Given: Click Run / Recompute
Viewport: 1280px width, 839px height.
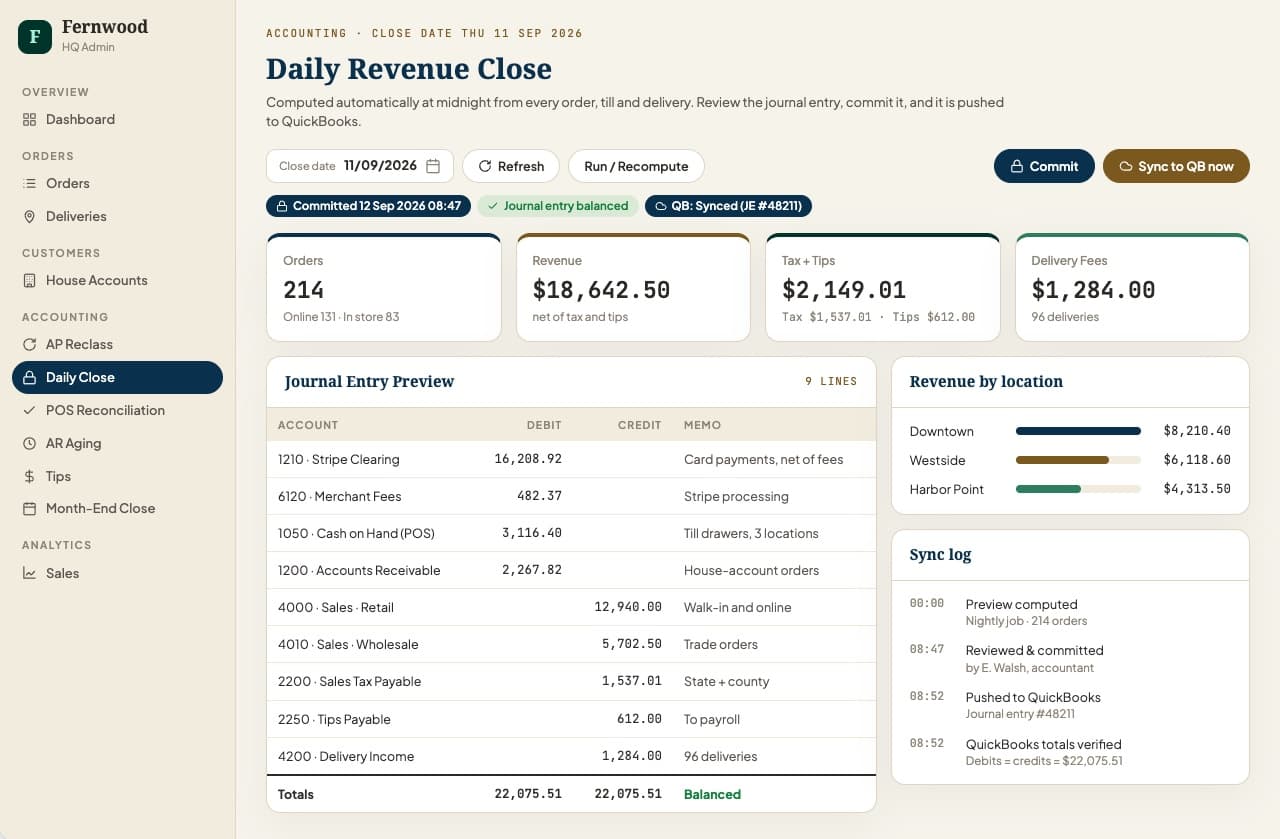Looking at the screenshot, I should pyautogui.click(x=636, y=166).
